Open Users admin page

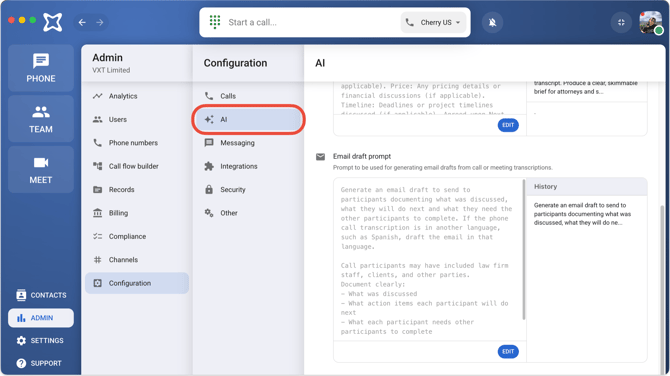pyautogui.click(x=137, y=120)
